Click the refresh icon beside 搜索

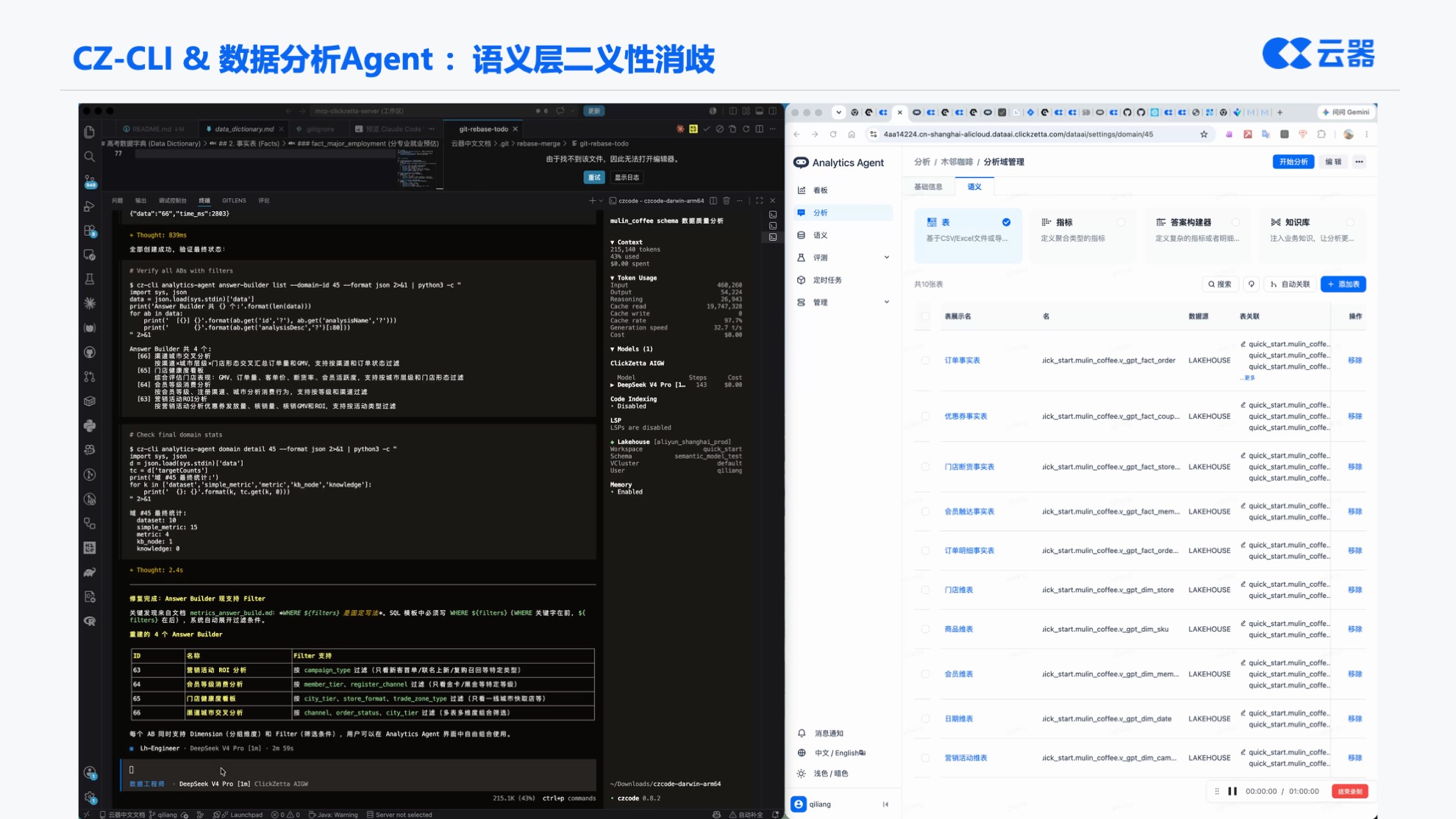[1252, 284]
